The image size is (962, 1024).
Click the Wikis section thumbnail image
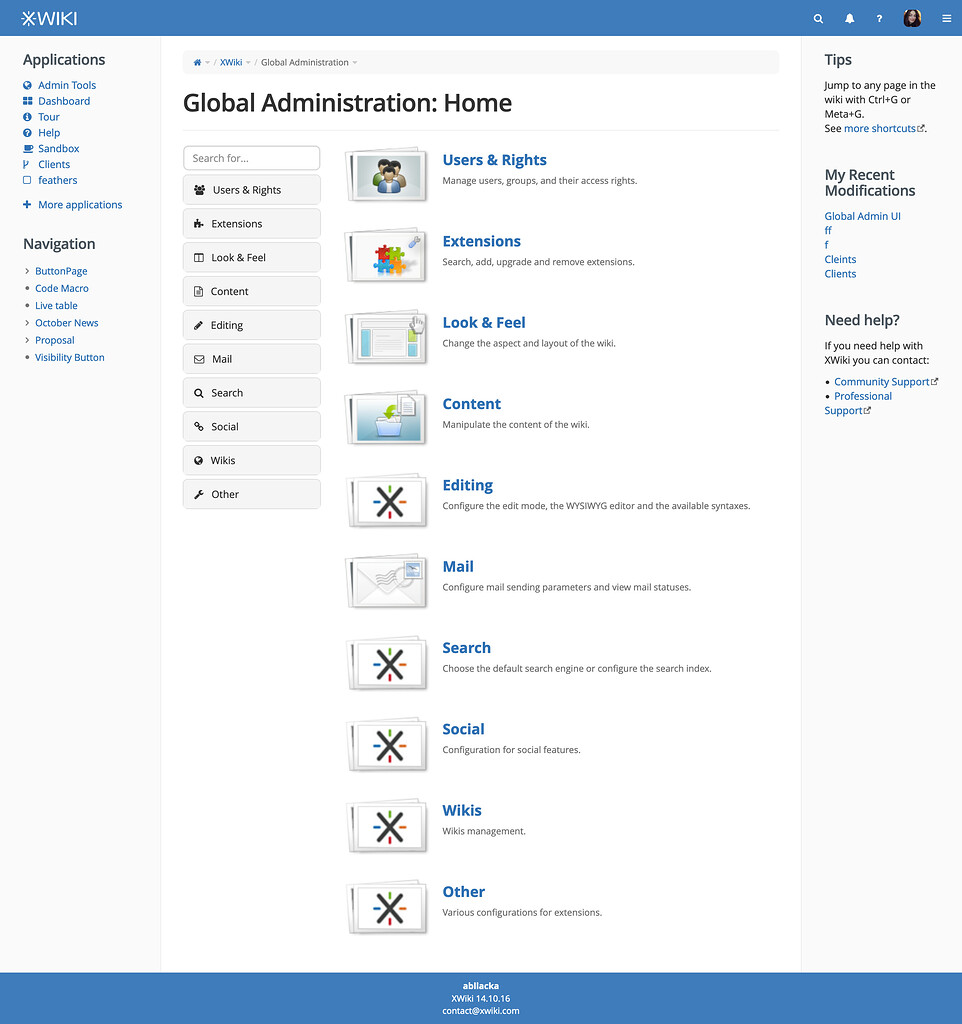387,825
